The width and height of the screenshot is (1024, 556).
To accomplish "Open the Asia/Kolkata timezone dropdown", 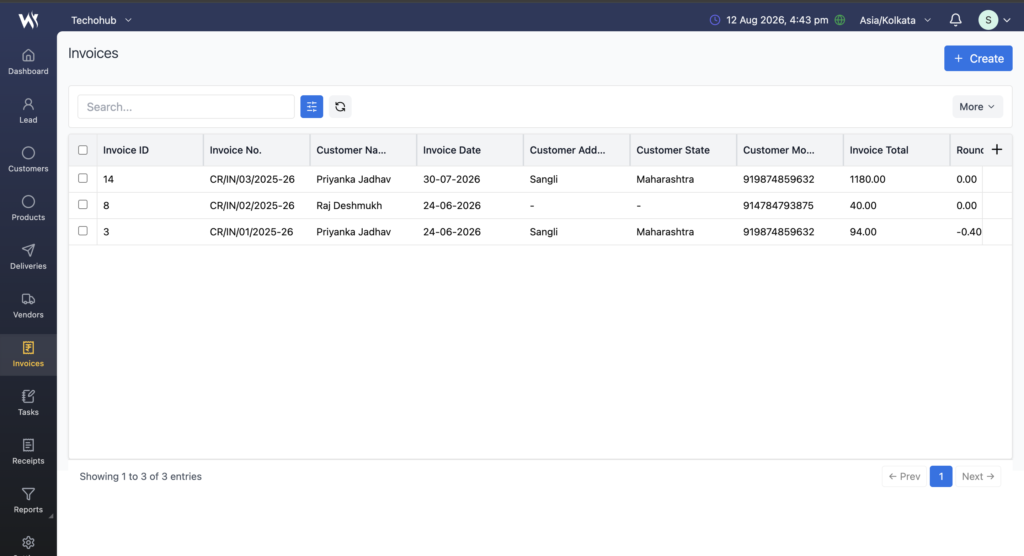I will [x=895, y=20].
